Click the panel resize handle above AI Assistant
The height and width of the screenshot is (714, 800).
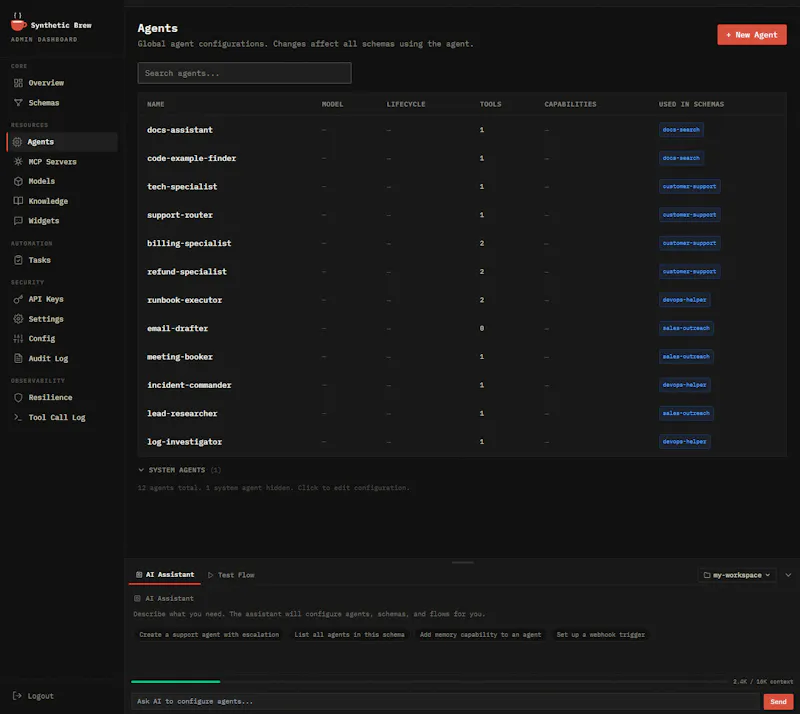[463, 562]
